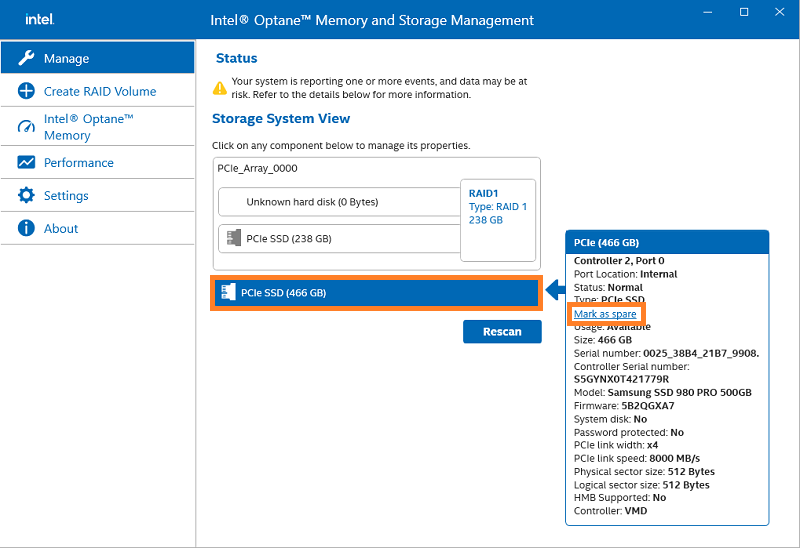Click the controller serial S5GYNX0T421779R
The image size is (800, 548).
click(621, 379)
